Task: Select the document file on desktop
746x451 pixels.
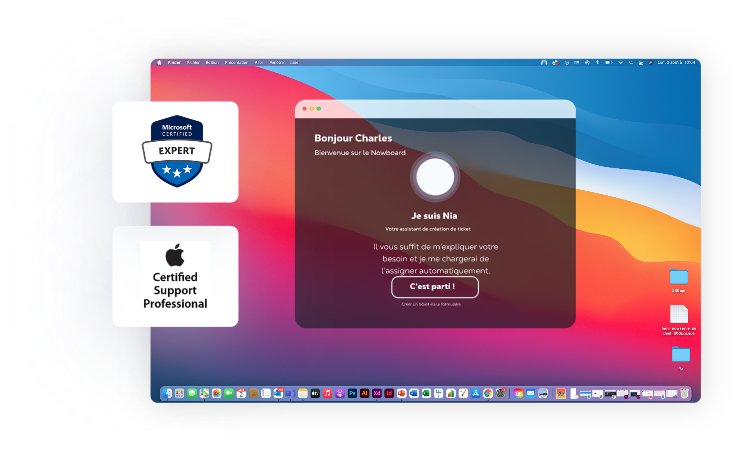Action: (679, 314)
